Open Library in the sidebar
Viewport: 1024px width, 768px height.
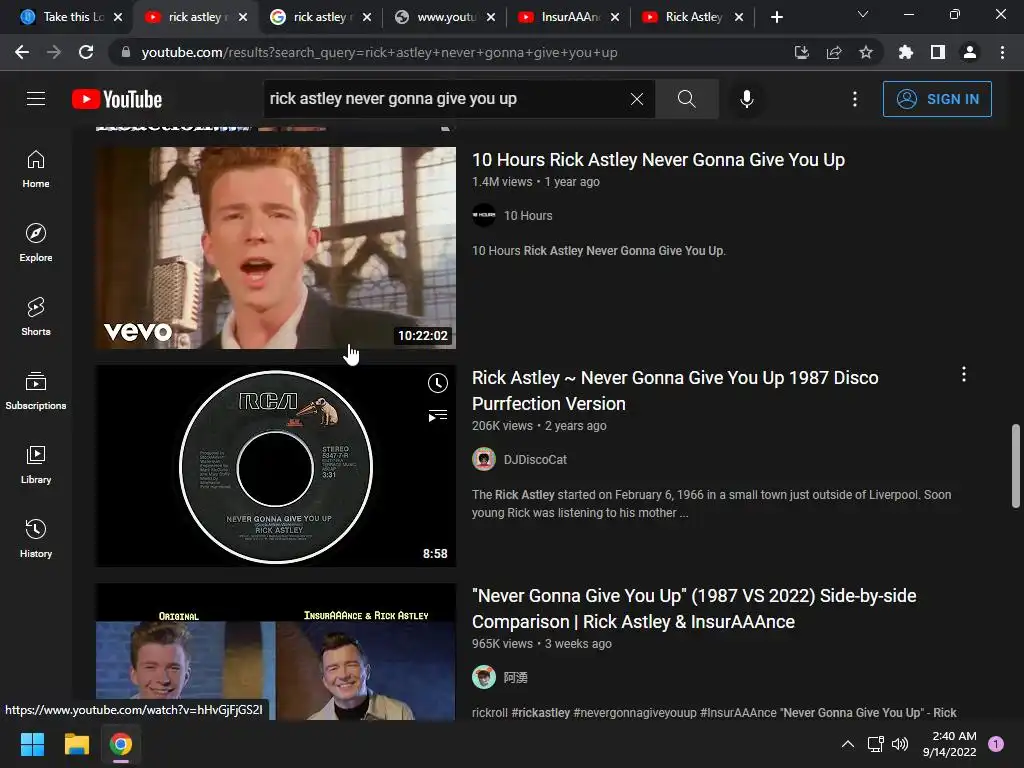36,465
